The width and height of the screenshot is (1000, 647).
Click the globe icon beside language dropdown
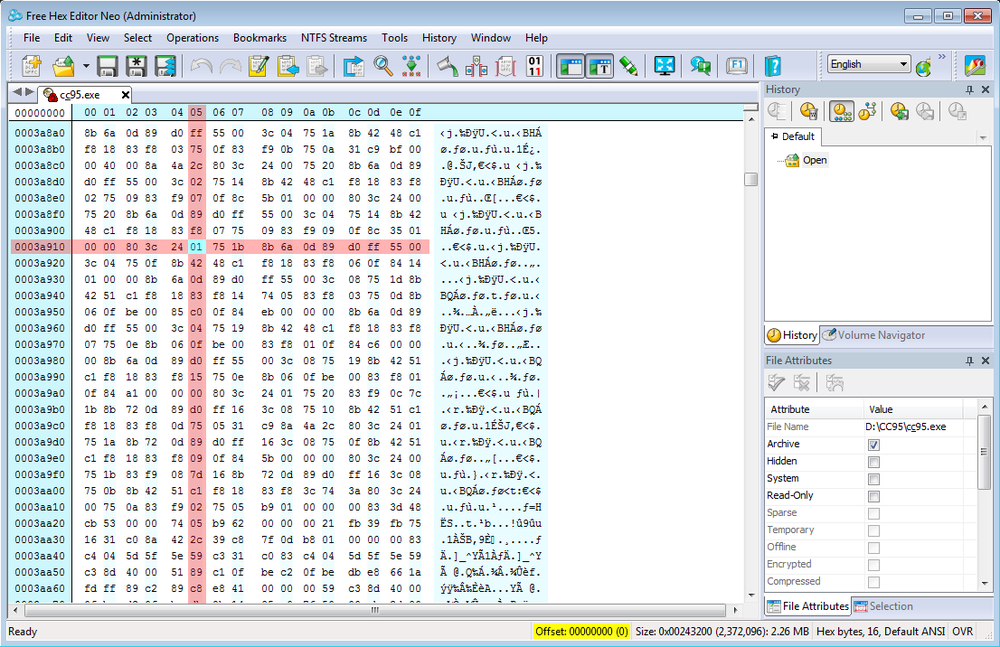pos(923,66)
